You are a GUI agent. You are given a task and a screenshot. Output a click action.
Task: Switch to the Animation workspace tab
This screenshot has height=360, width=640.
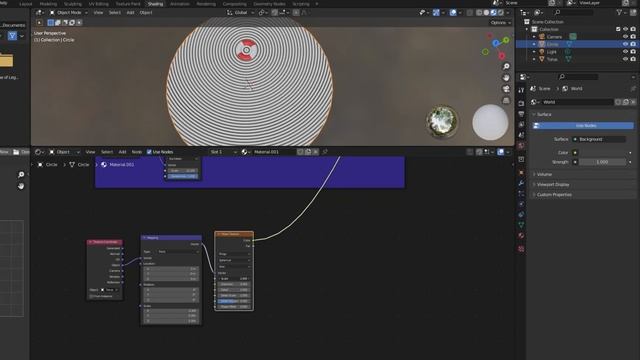(x=180, y=4)
